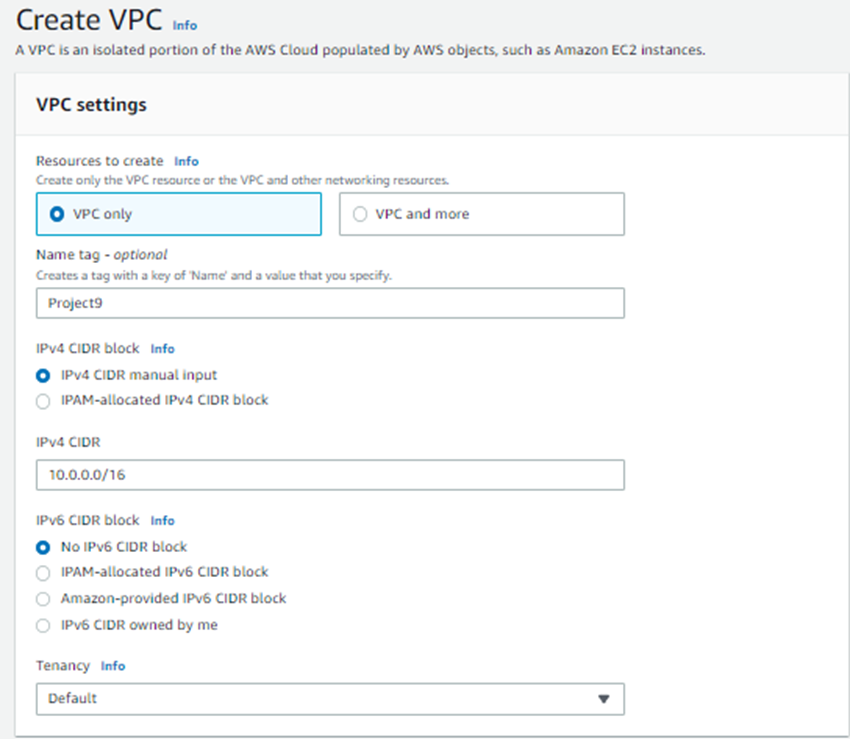Select No IPv6 CIDR block
Image resolution: width=850 pixels, height=739 pixels.
point(41,548)
